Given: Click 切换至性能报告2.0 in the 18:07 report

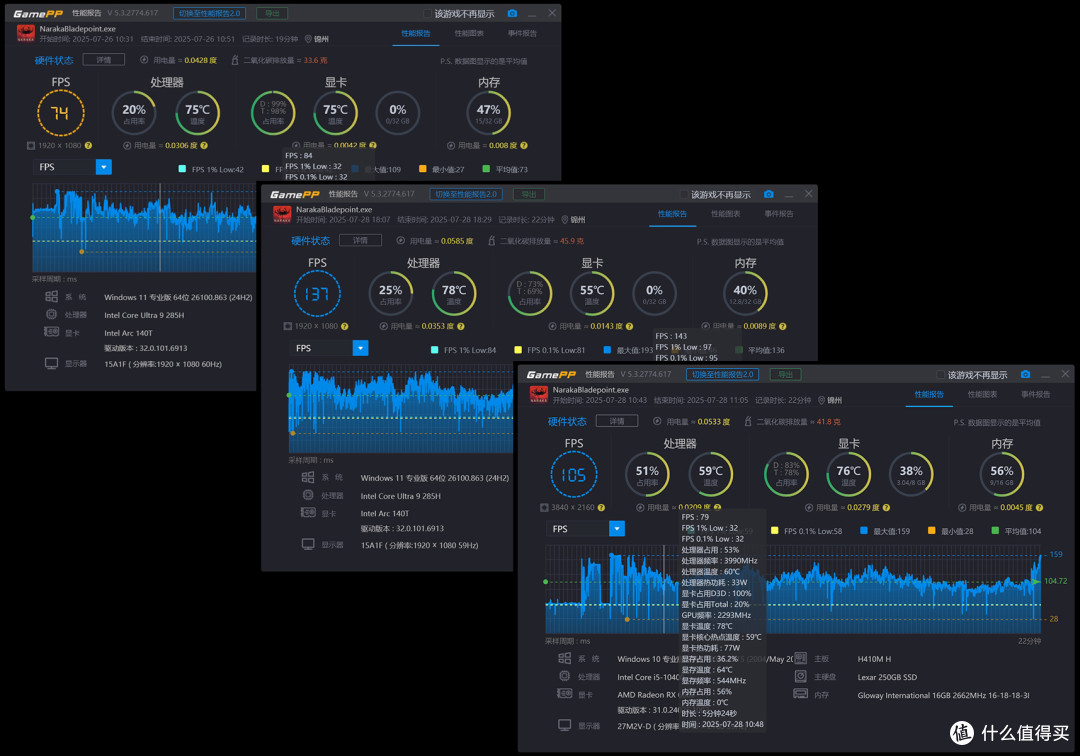Looking at the screenshot, I should [x=466, y=194].
